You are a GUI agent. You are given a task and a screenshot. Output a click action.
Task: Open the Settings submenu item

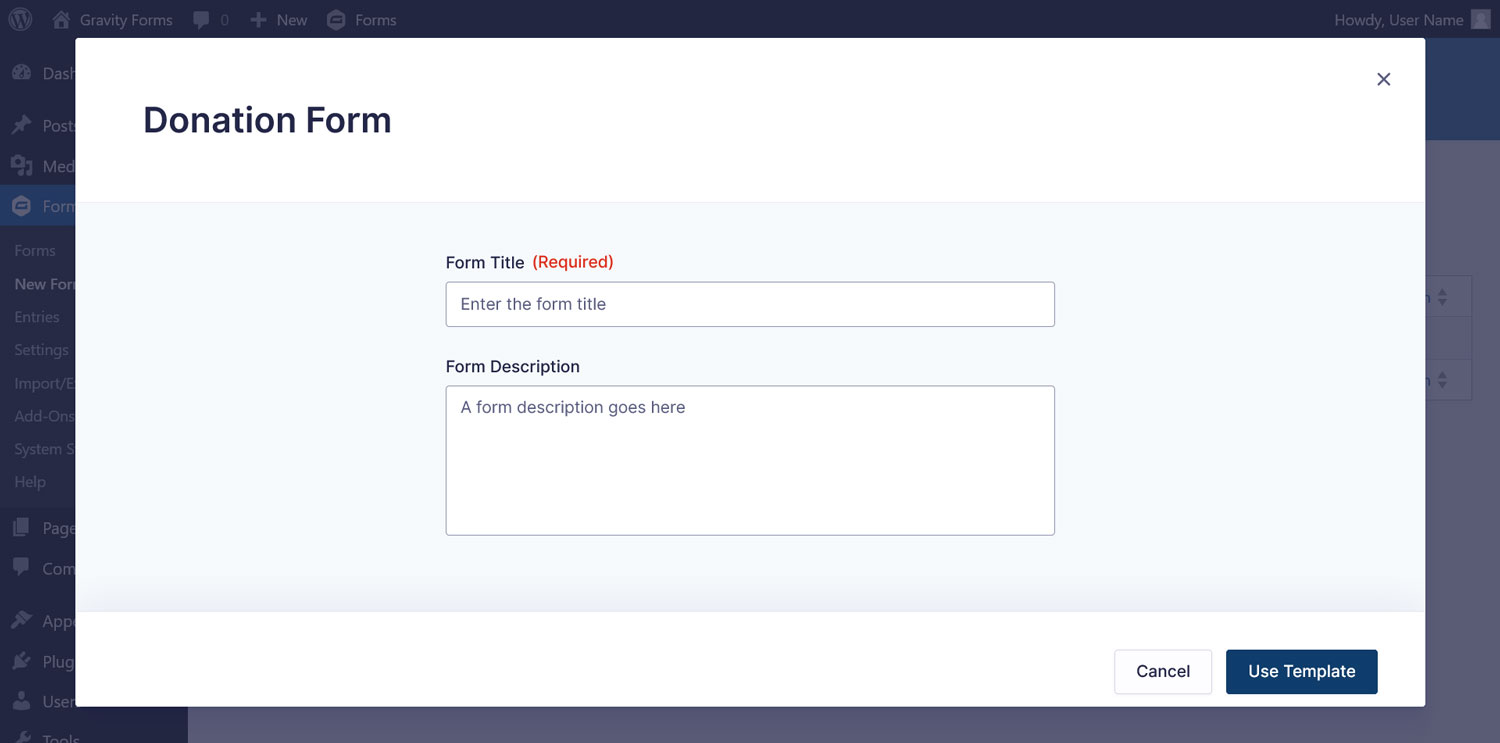[41, 350]
